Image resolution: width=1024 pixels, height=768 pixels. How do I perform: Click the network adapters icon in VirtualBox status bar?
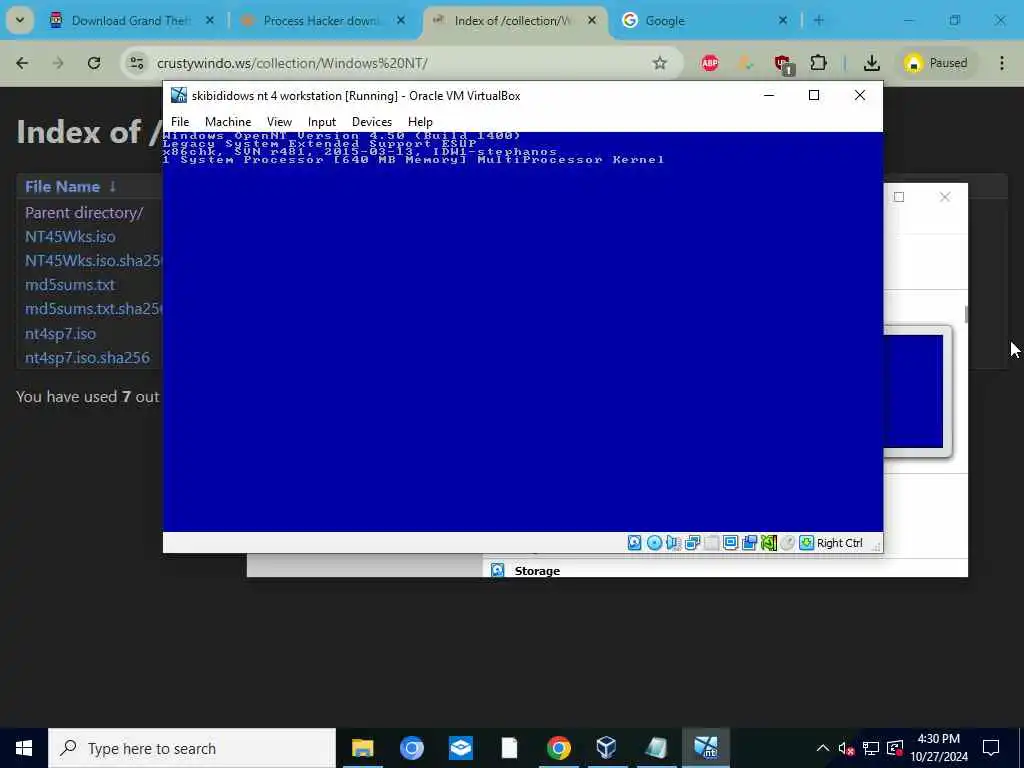click(692, 543)
